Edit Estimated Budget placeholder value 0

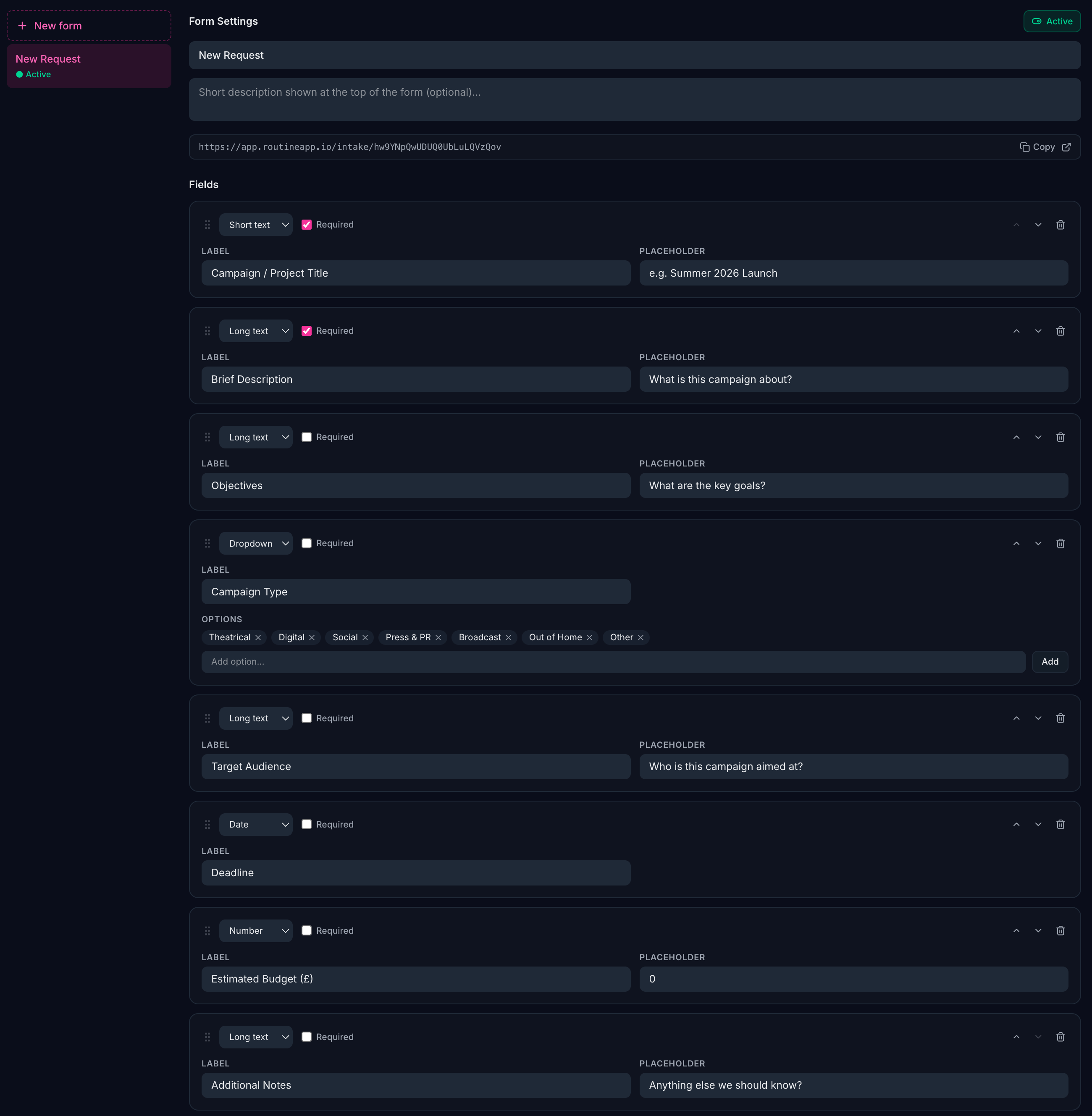coord(853,978)
